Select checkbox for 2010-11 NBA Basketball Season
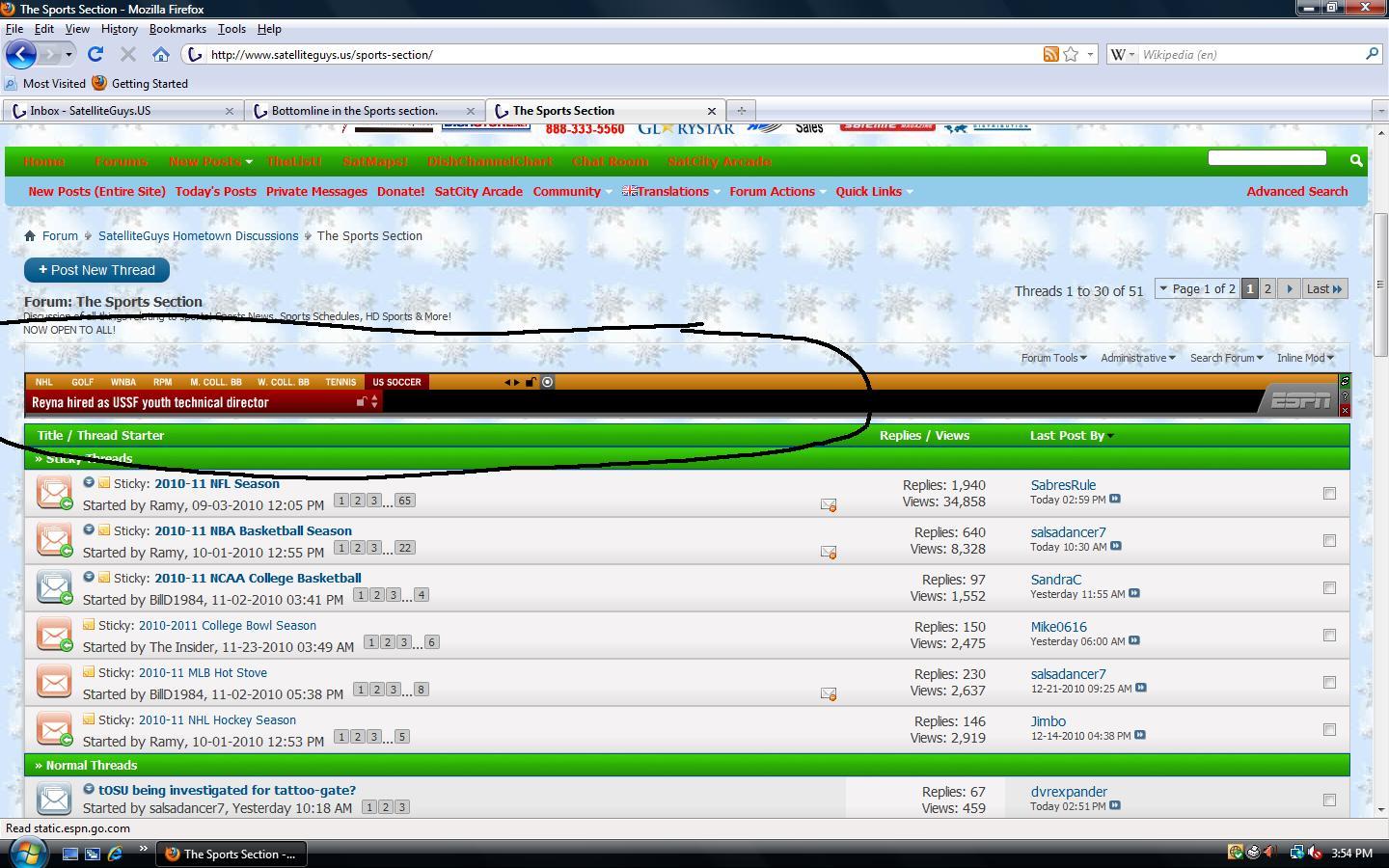The height and width of the screenshot is (868, 1389). point(1329,540)
